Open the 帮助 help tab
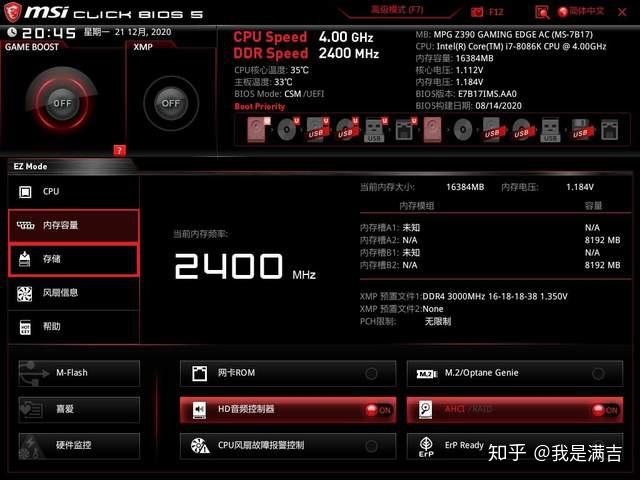640x480 pixels. 74,327
